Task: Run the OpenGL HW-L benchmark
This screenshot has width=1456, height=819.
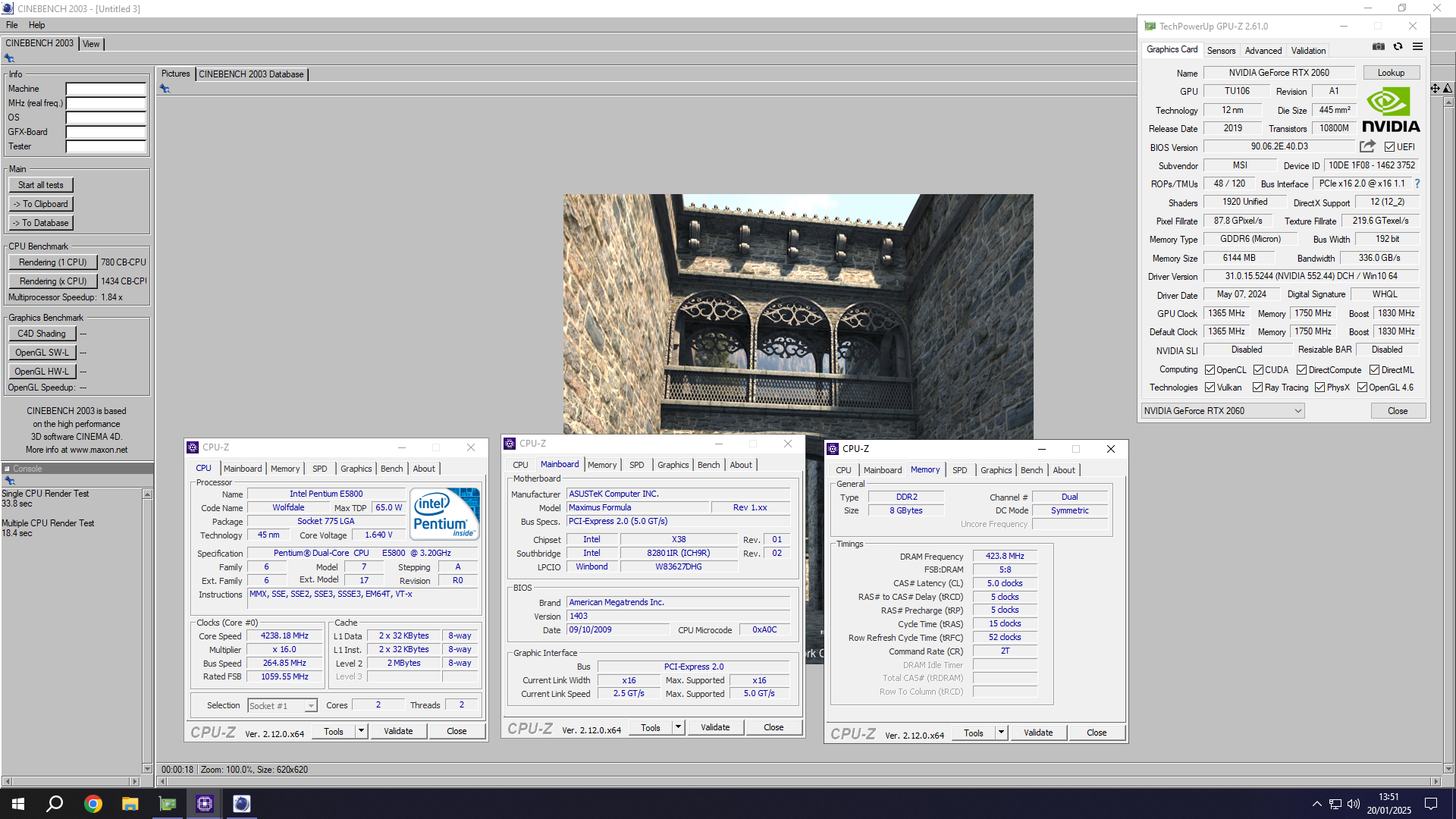Action: [x=42, y=372]
